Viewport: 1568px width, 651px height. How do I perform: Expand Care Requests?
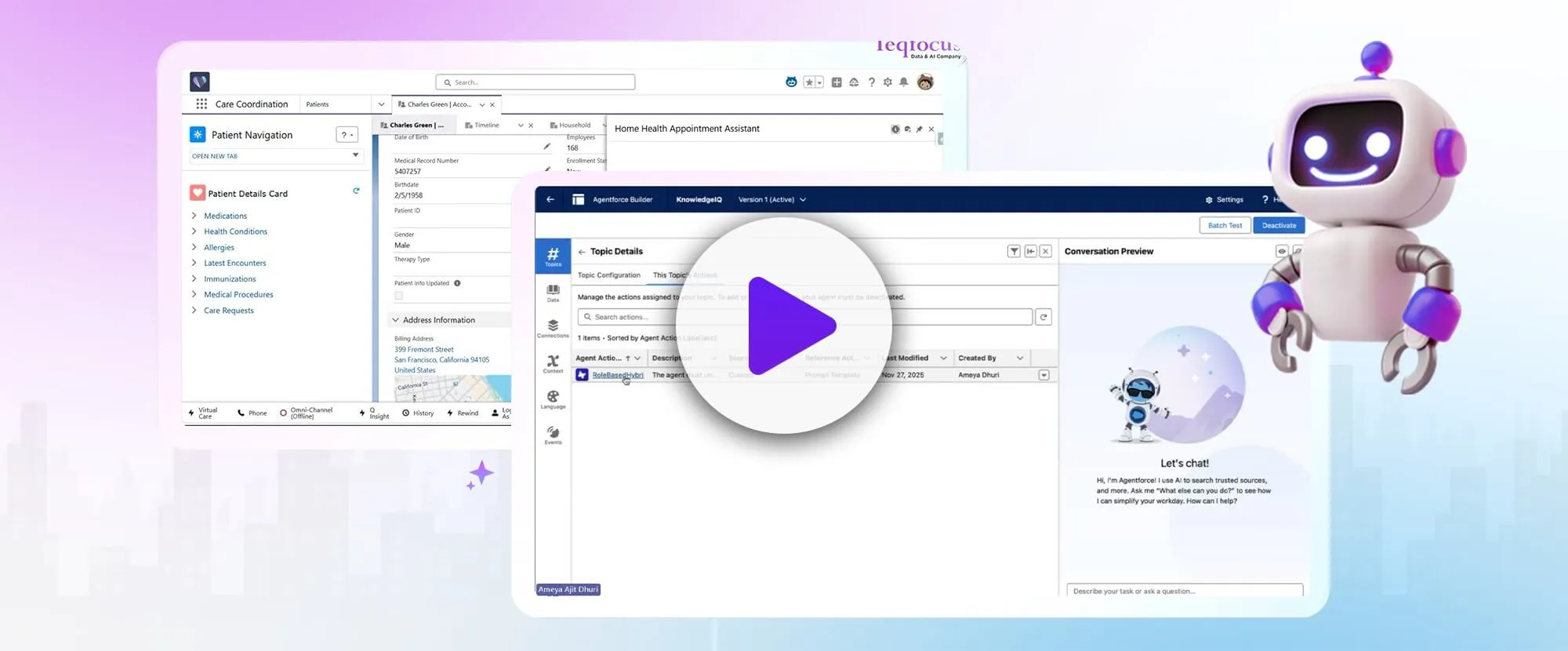(194, 310)
